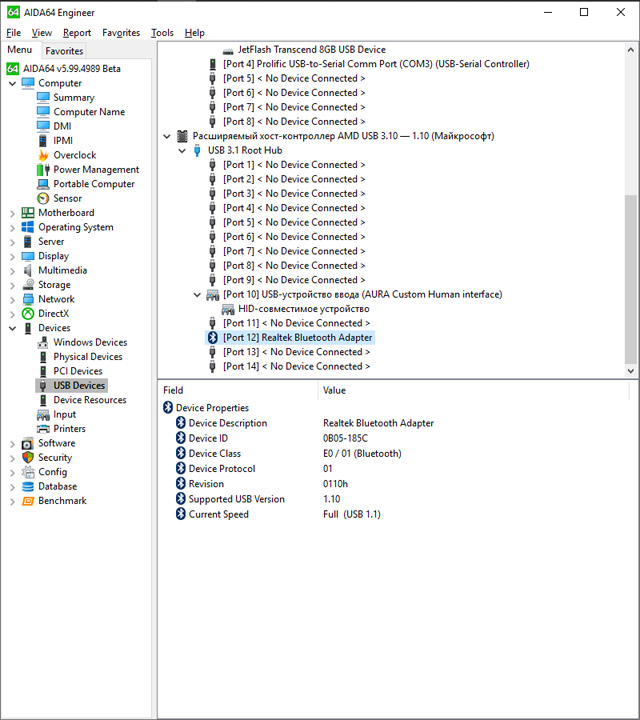The width and height of the screenshot is (640, 720).
Task: Expand the Storage node
Action: click(x=12, y=285)
